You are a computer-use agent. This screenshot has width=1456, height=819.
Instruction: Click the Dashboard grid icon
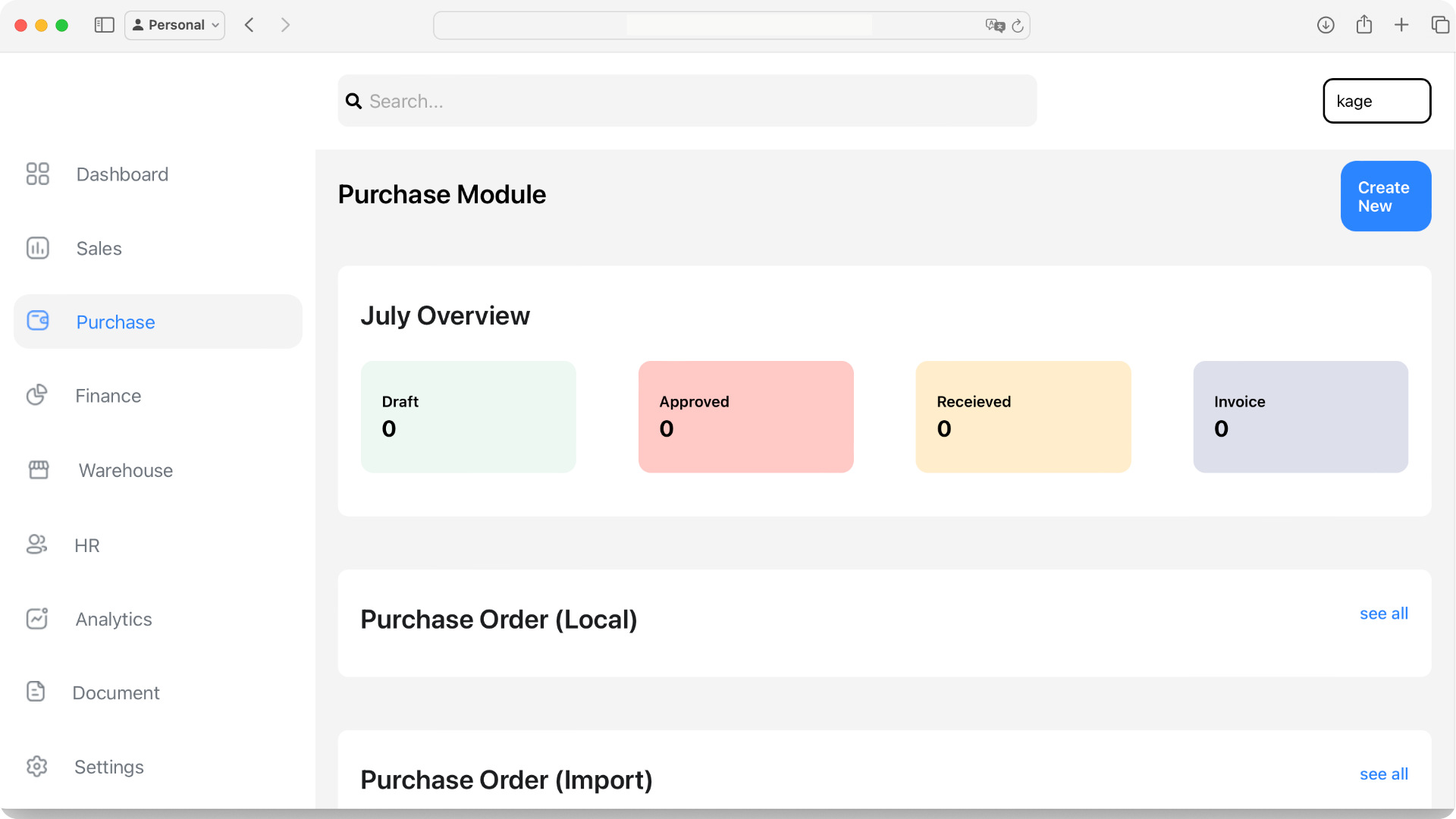(x=37, y=174)
